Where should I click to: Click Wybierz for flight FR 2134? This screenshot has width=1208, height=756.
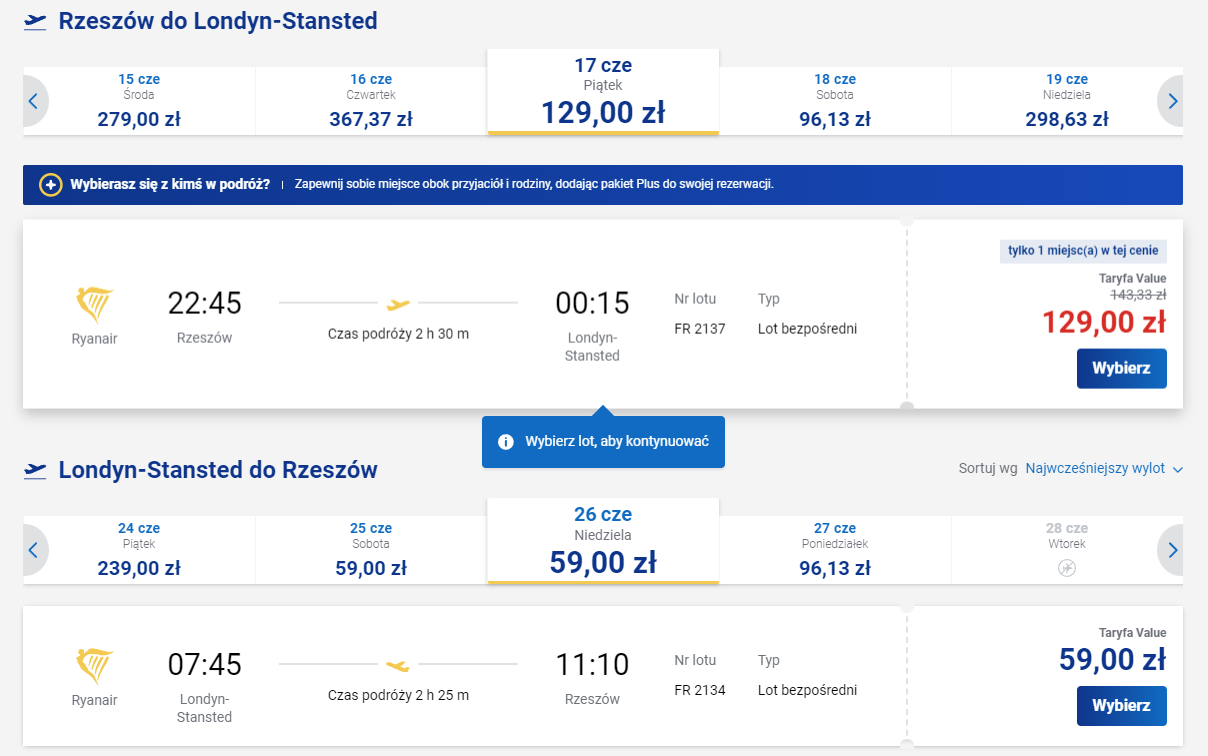tap(1121, 705)
